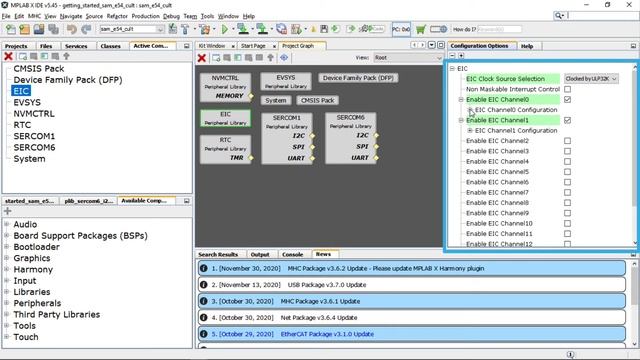640x360 pixels.
Task: Click the New Project toolbar icon
Action: 24,29
